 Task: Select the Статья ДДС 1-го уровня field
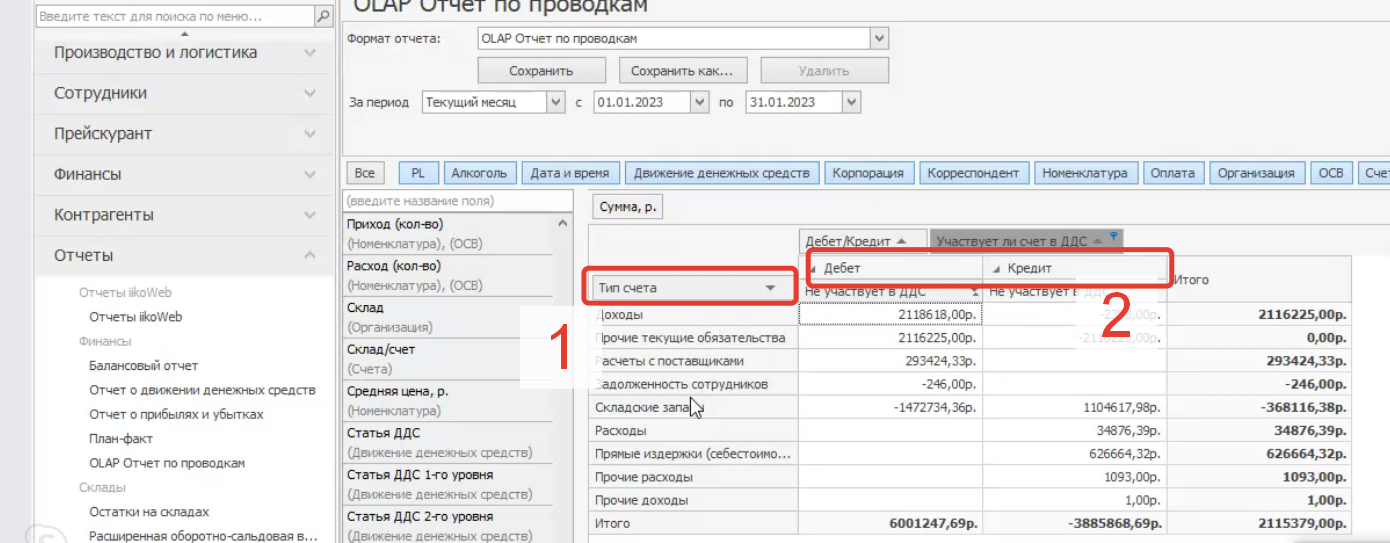(447, 484)
